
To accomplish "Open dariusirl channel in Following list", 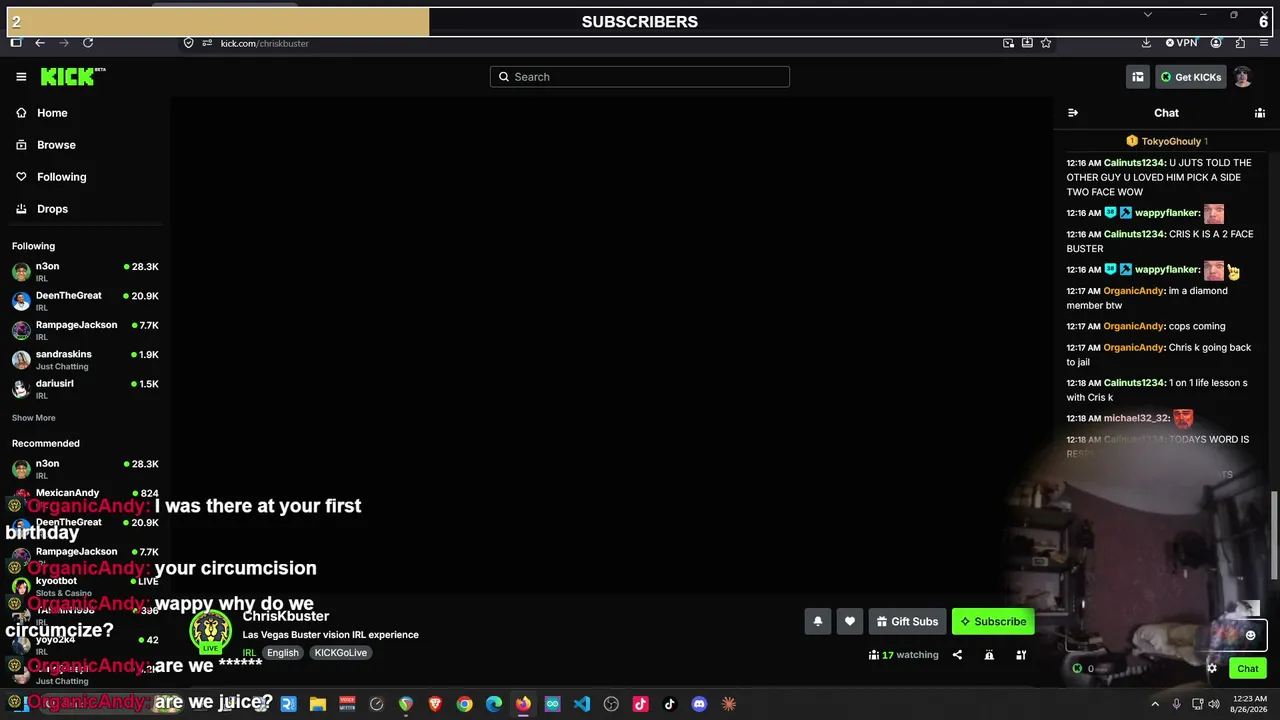I will click(x=85, y=388).
